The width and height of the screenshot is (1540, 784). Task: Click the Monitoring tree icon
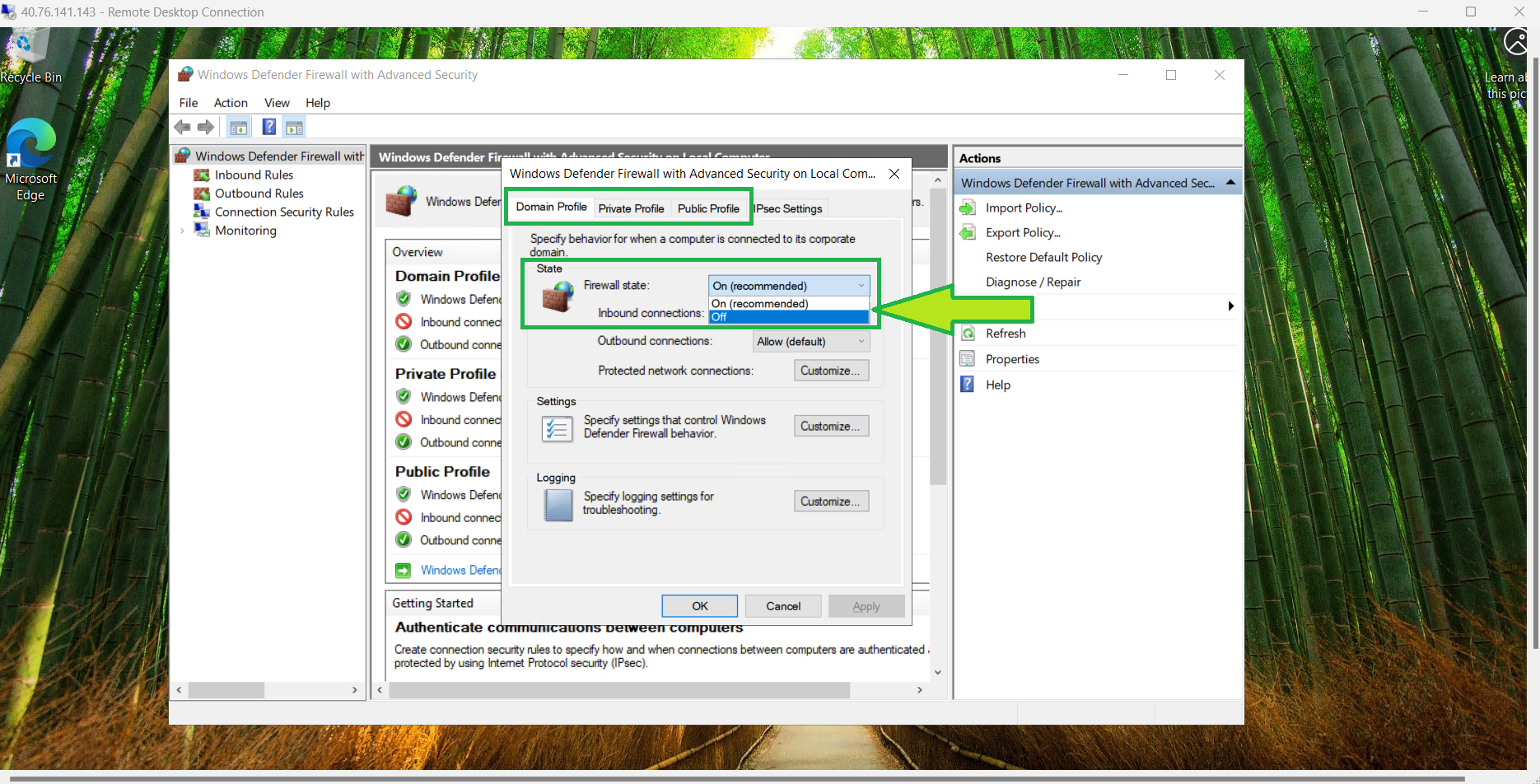[201, 230]
